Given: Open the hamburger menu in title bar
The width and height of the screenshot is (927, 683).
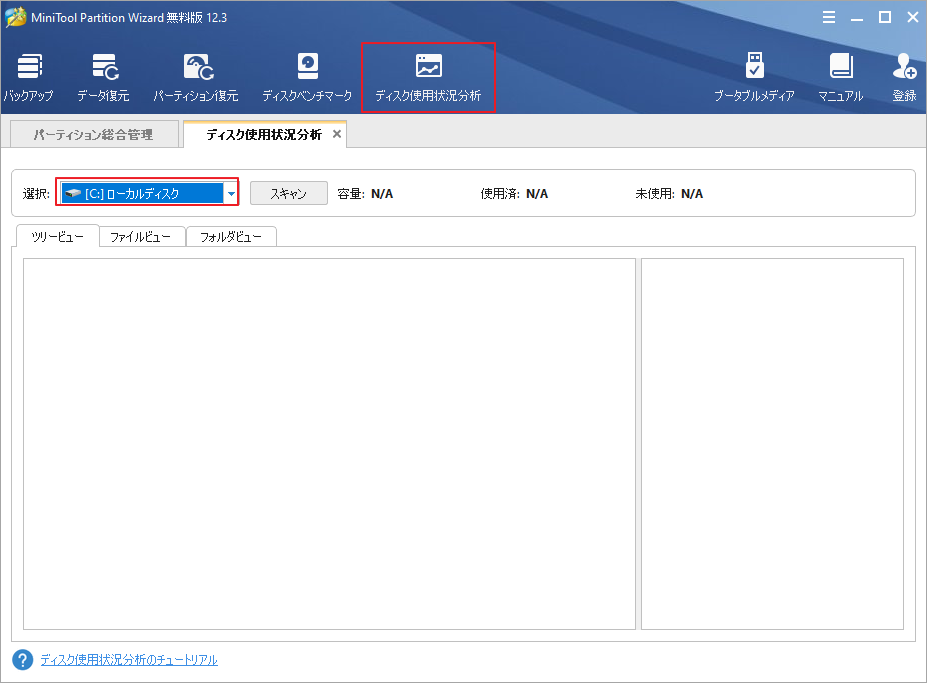Looking at the screenshot, I should pos(829,17).
